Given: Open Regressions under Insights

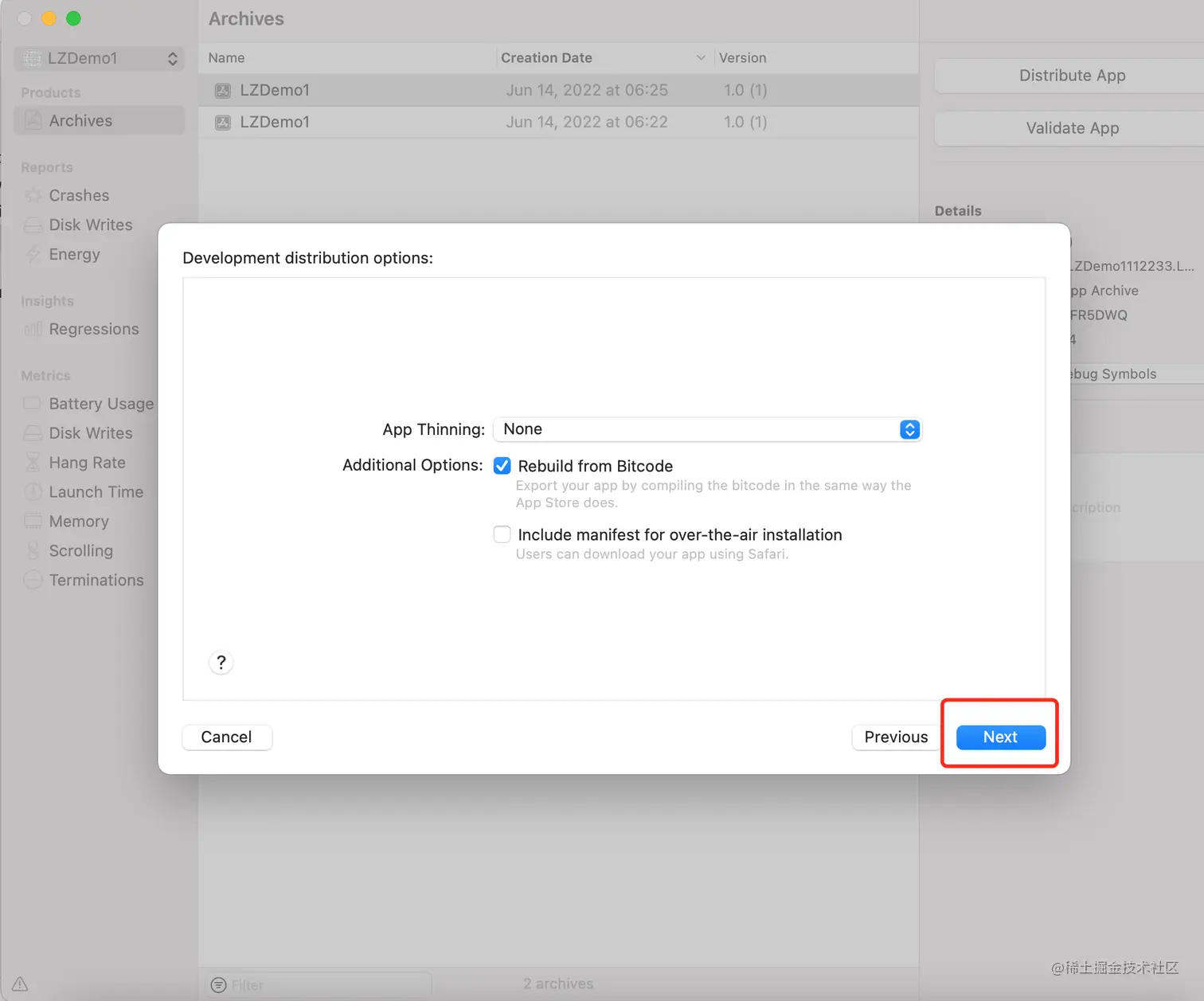Looking at the screenshot, I should [94, 329].
